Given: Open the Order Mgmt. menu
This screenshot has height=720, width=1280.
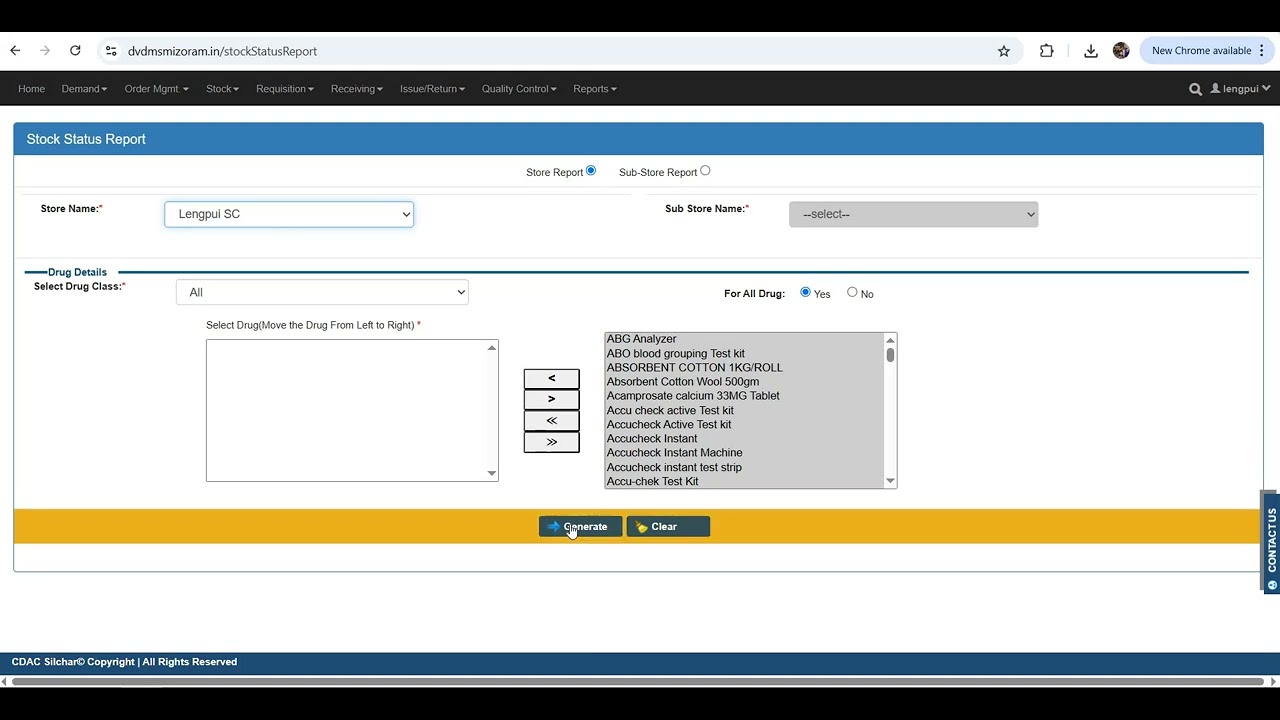Looking at the screenshot, I should 156,89.
